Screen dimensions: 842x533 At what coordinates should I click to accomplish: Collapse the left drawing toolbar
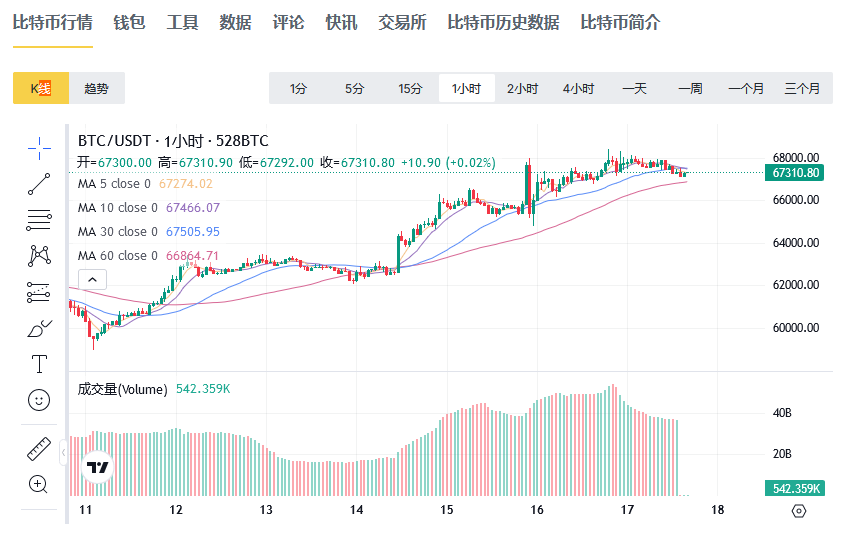coord(64,453)
